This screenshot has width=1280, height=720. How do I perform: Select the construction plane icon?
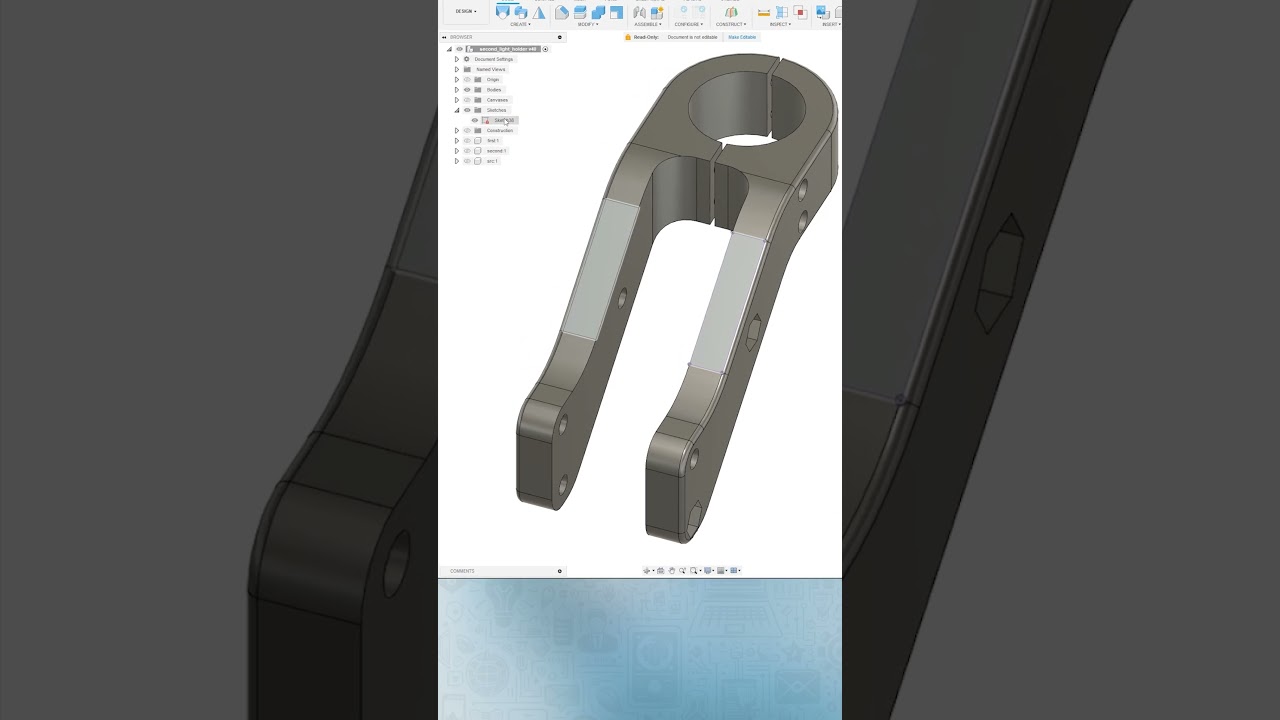click(x=731, y=12)
